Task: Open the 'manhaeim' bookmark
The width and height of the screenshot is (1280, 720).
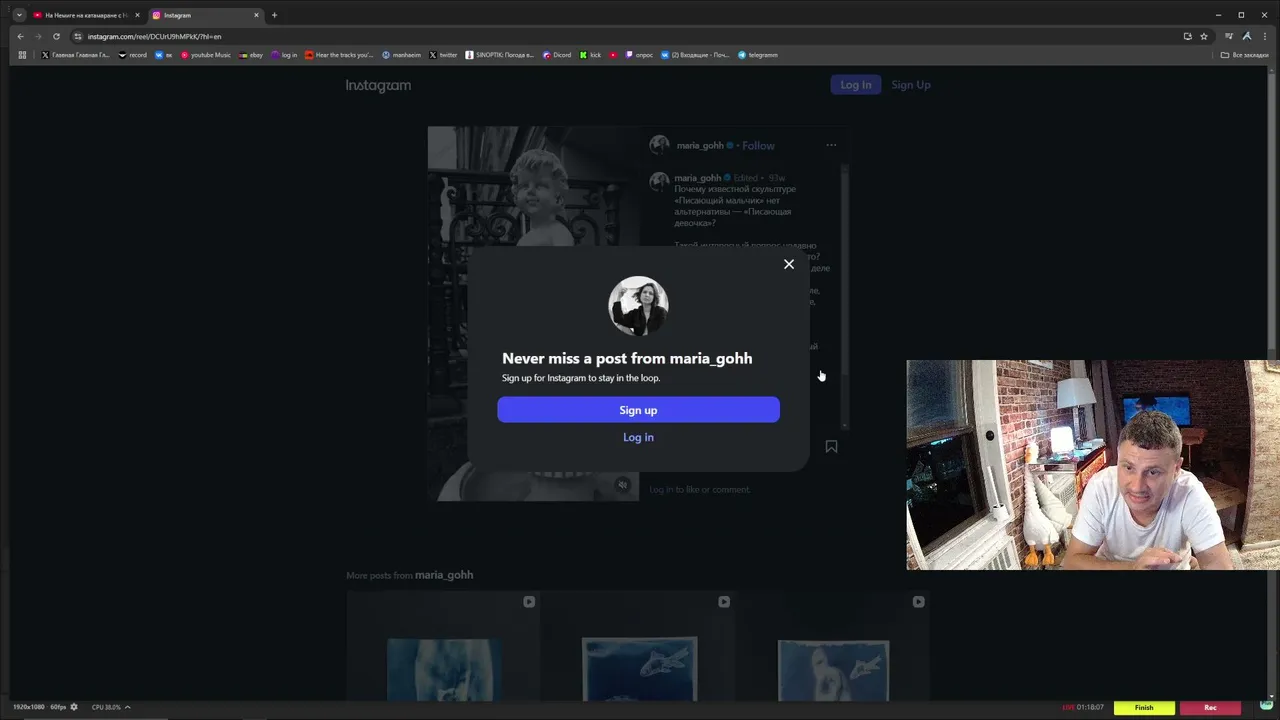Action: 401,55
